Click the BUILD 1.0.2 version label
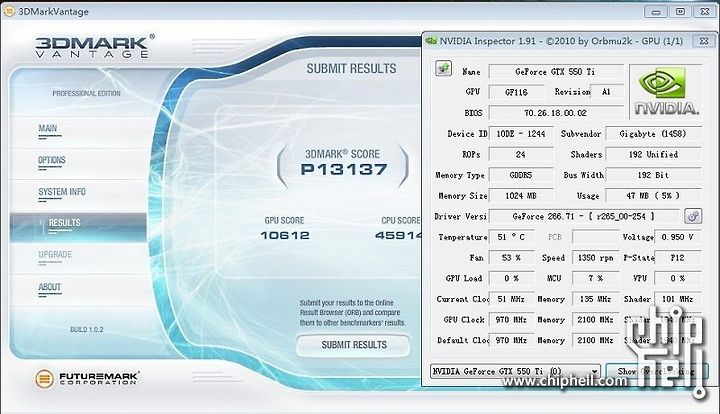 (86, 330)
